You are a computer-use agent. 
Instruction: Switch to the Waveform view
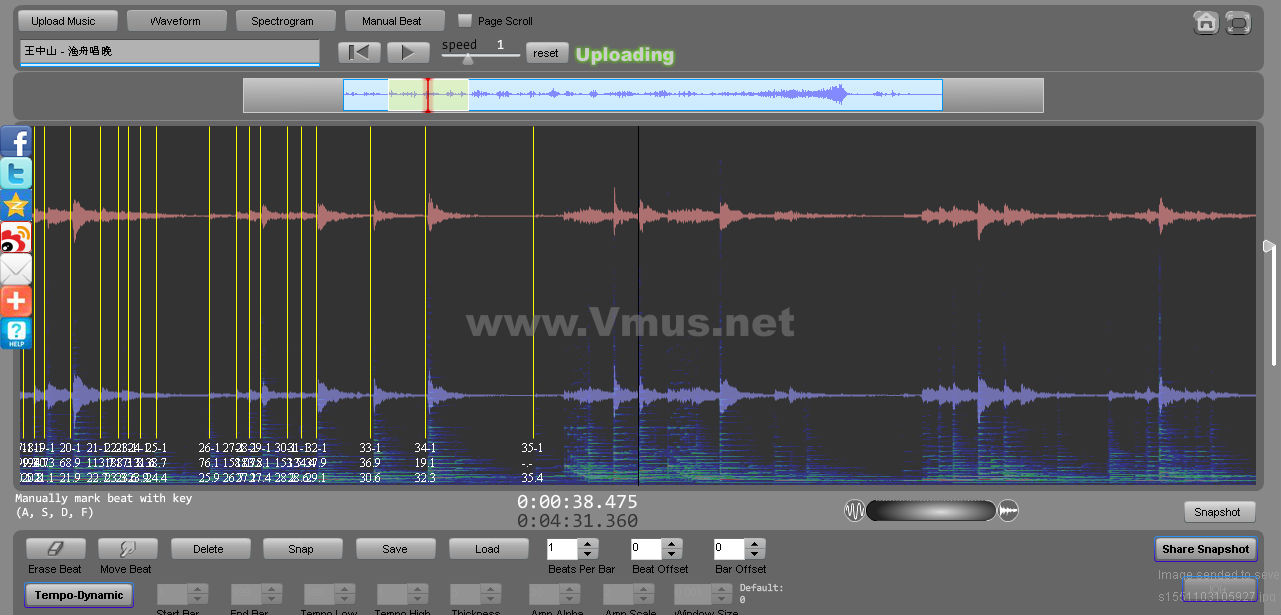pos(175,21)
